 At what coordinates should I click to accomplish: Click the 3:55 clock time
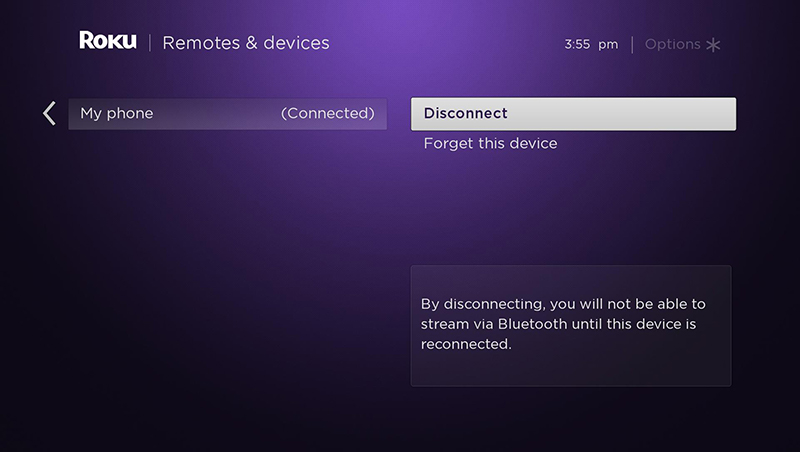click(577, 45)
